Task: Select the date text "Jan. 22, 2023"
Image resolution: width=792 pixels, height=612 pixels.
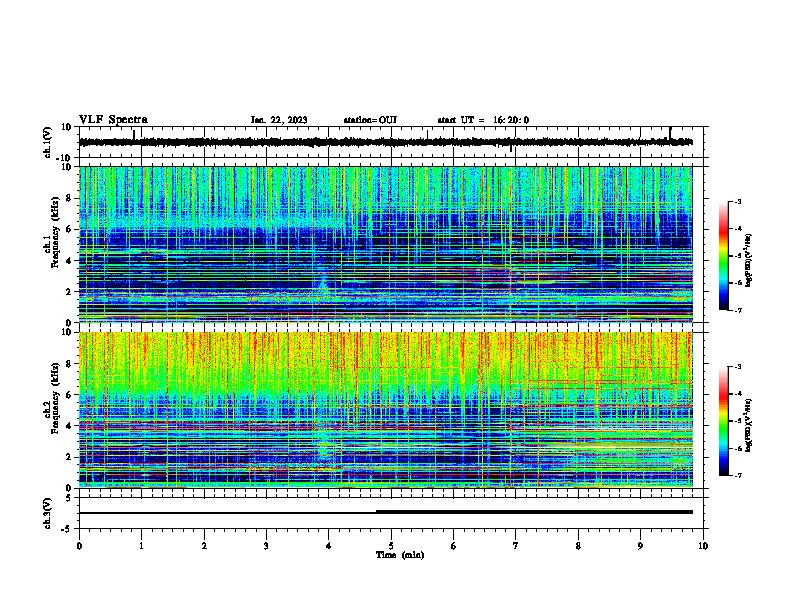Action: pos(279,120)
